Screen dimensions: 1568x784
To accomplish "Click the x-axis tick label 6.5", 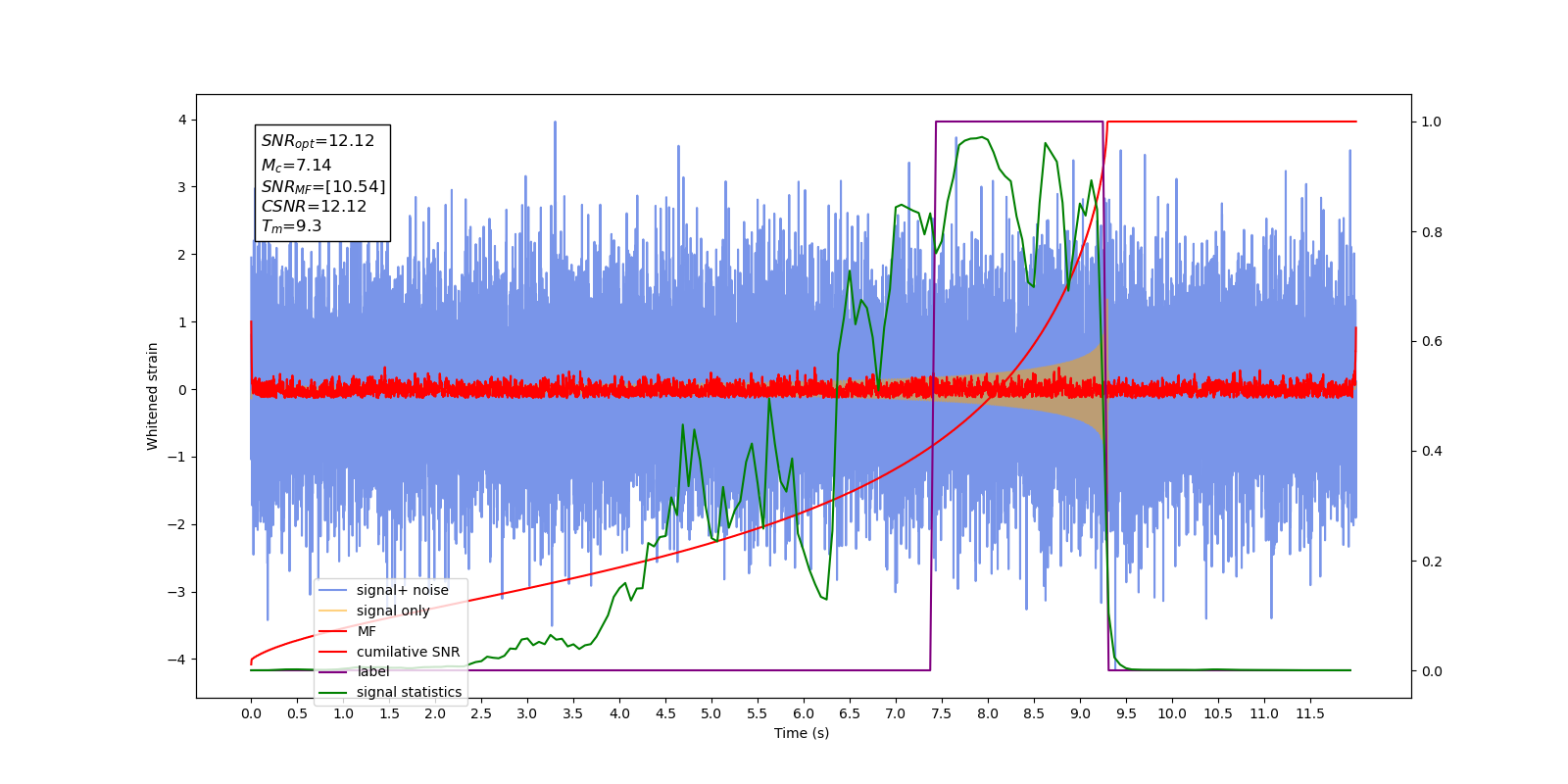I will (x=850, y=713).
